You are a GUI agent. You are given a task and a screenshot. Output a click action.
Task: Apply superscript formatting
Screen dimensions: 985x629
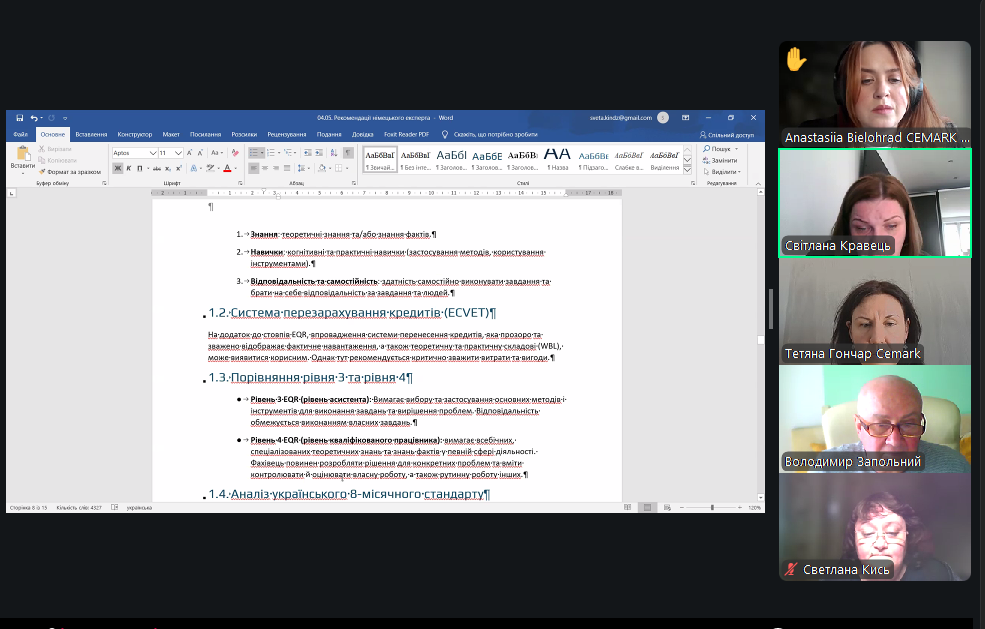[x=178, y=168]
